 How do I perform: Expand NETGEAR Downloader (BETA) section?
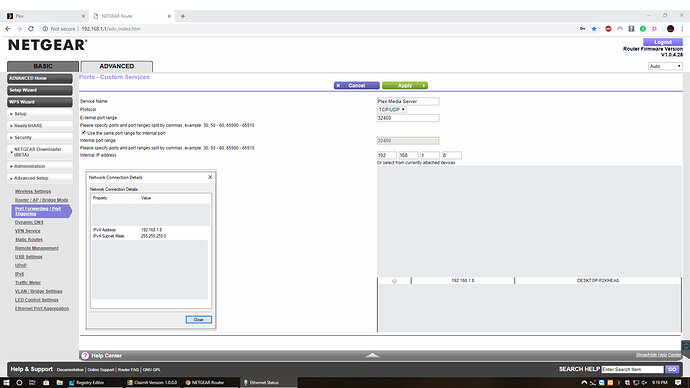40,152
